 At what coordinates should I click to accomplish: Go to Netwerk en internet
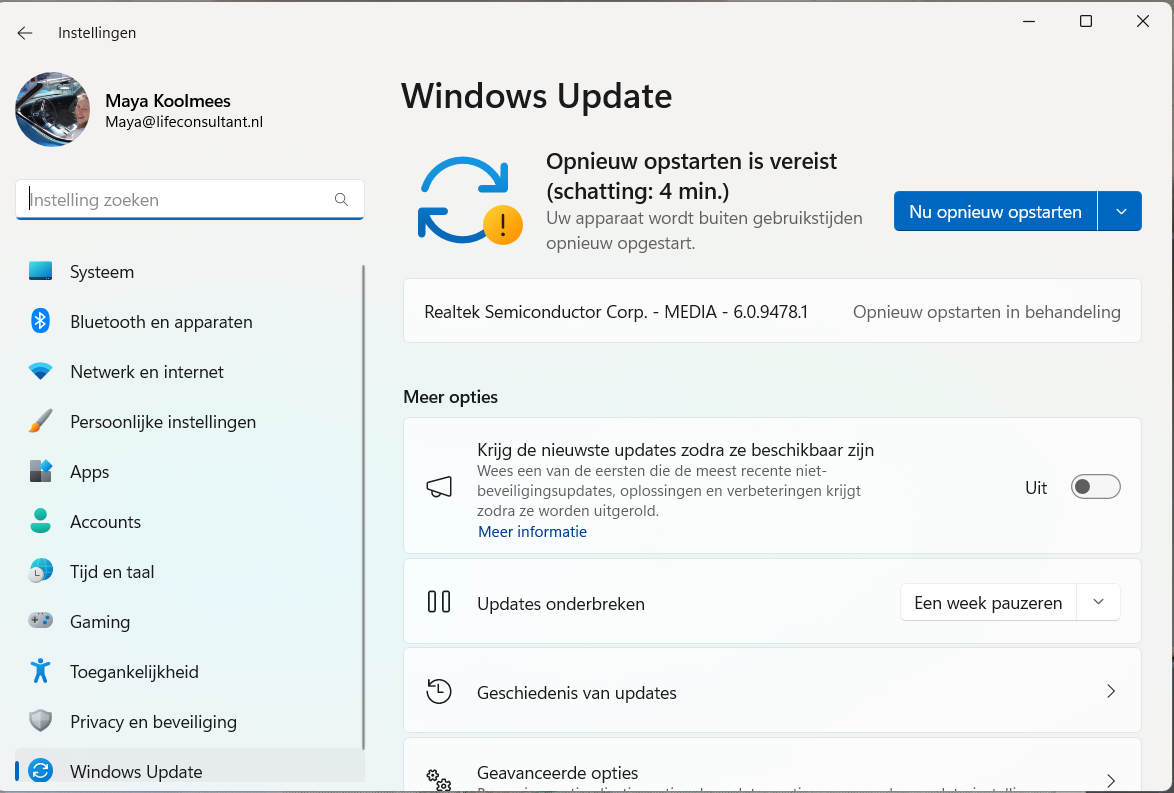189,371
